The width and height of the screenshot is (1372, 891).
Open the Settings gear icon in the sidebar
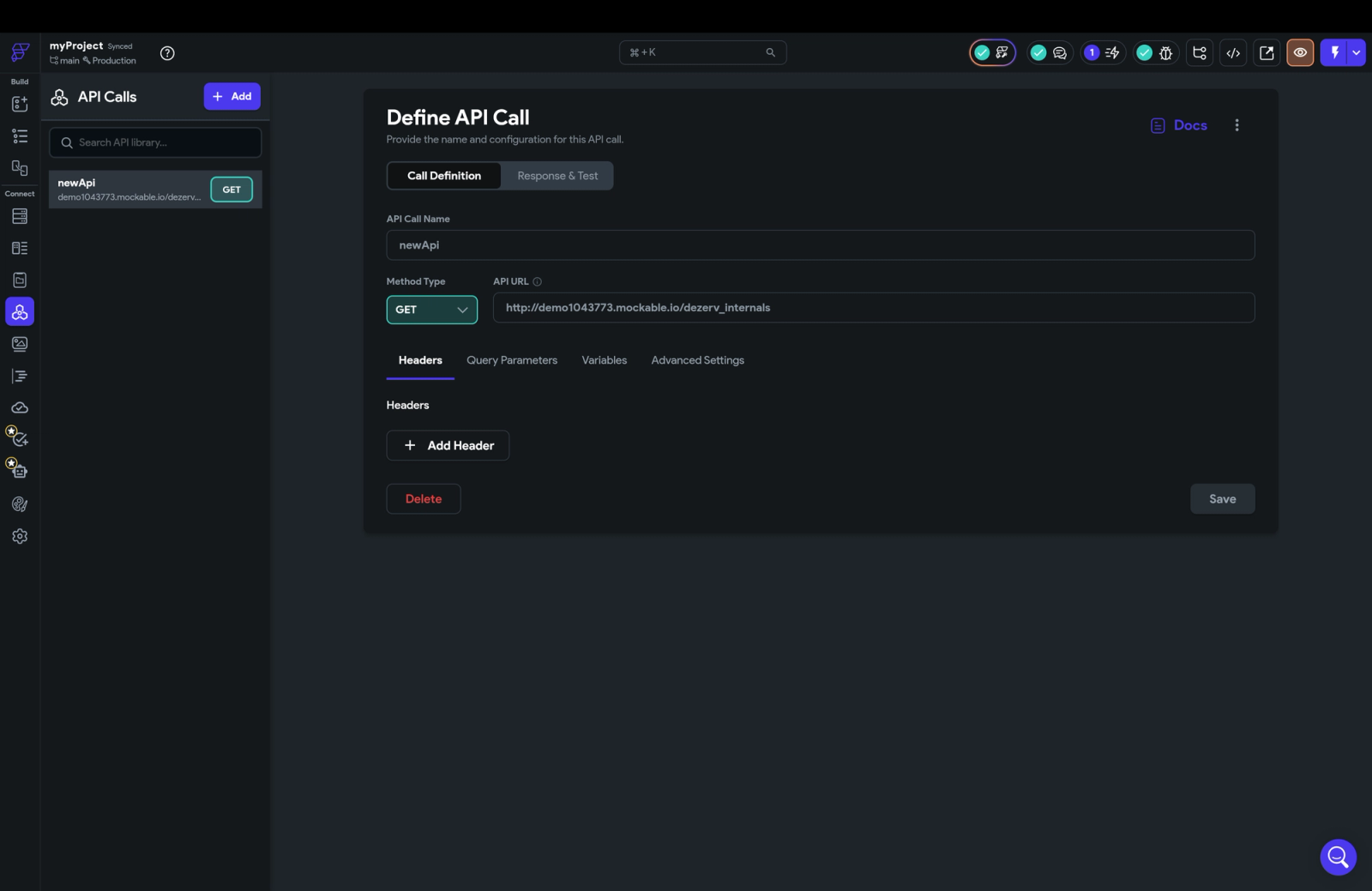[x=20, y=536]
